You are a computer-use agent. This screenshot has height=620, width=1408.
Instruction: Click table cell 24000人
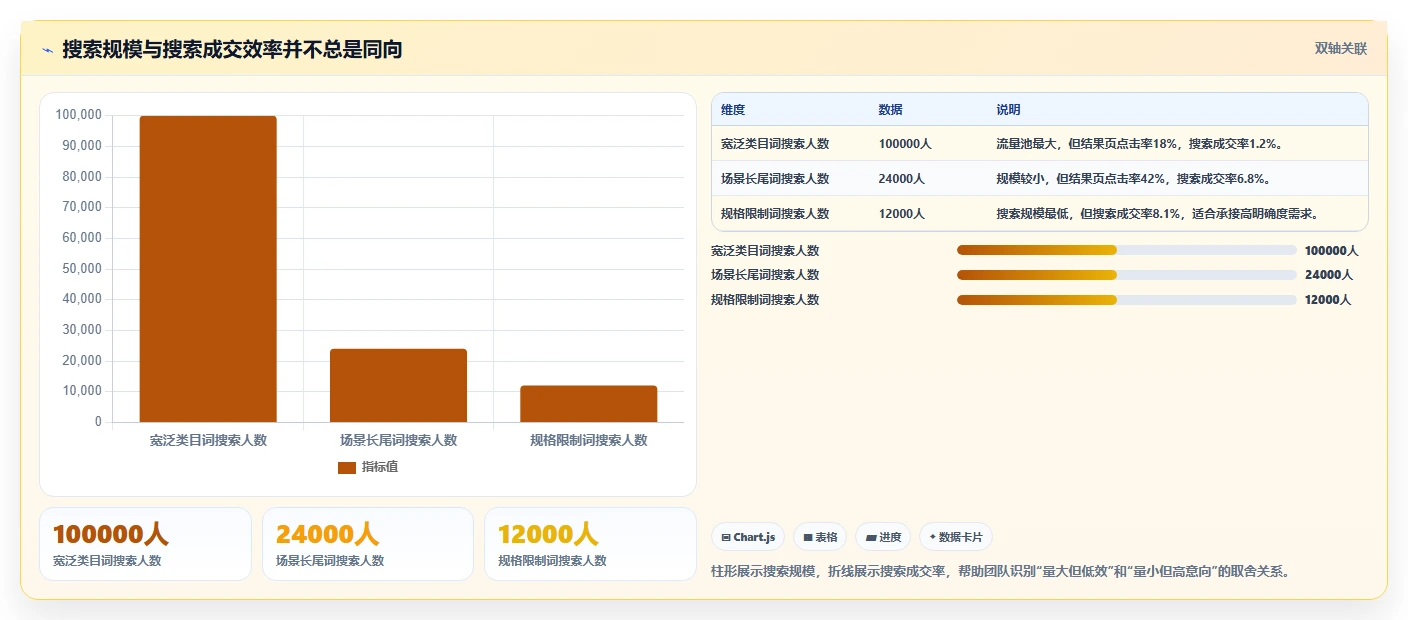point(901,179)
